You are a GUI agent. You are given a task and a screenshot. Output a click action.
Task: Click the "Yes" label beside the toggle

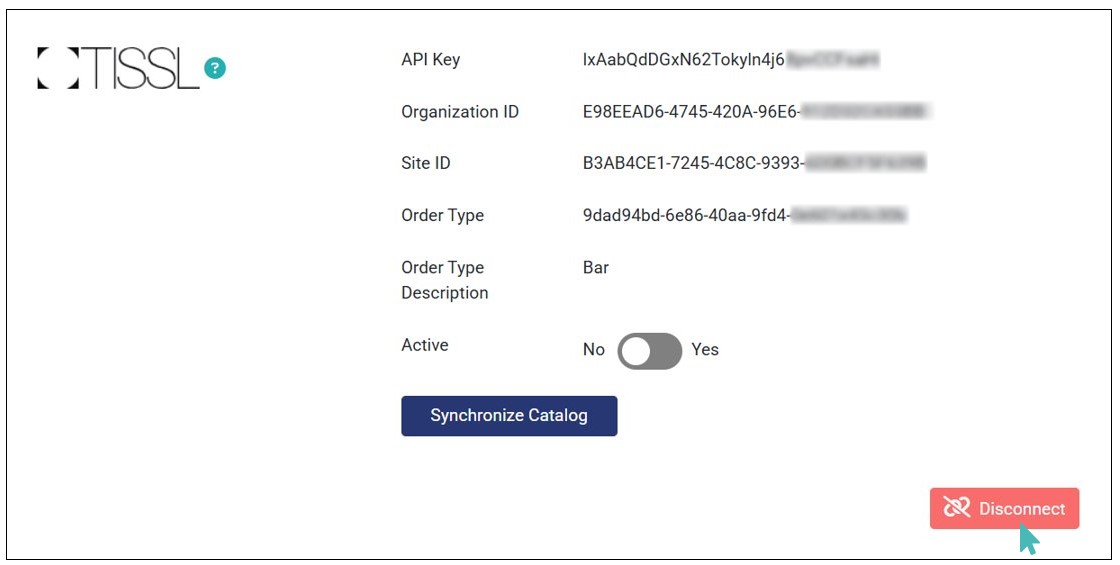click(x=705, y=350)
